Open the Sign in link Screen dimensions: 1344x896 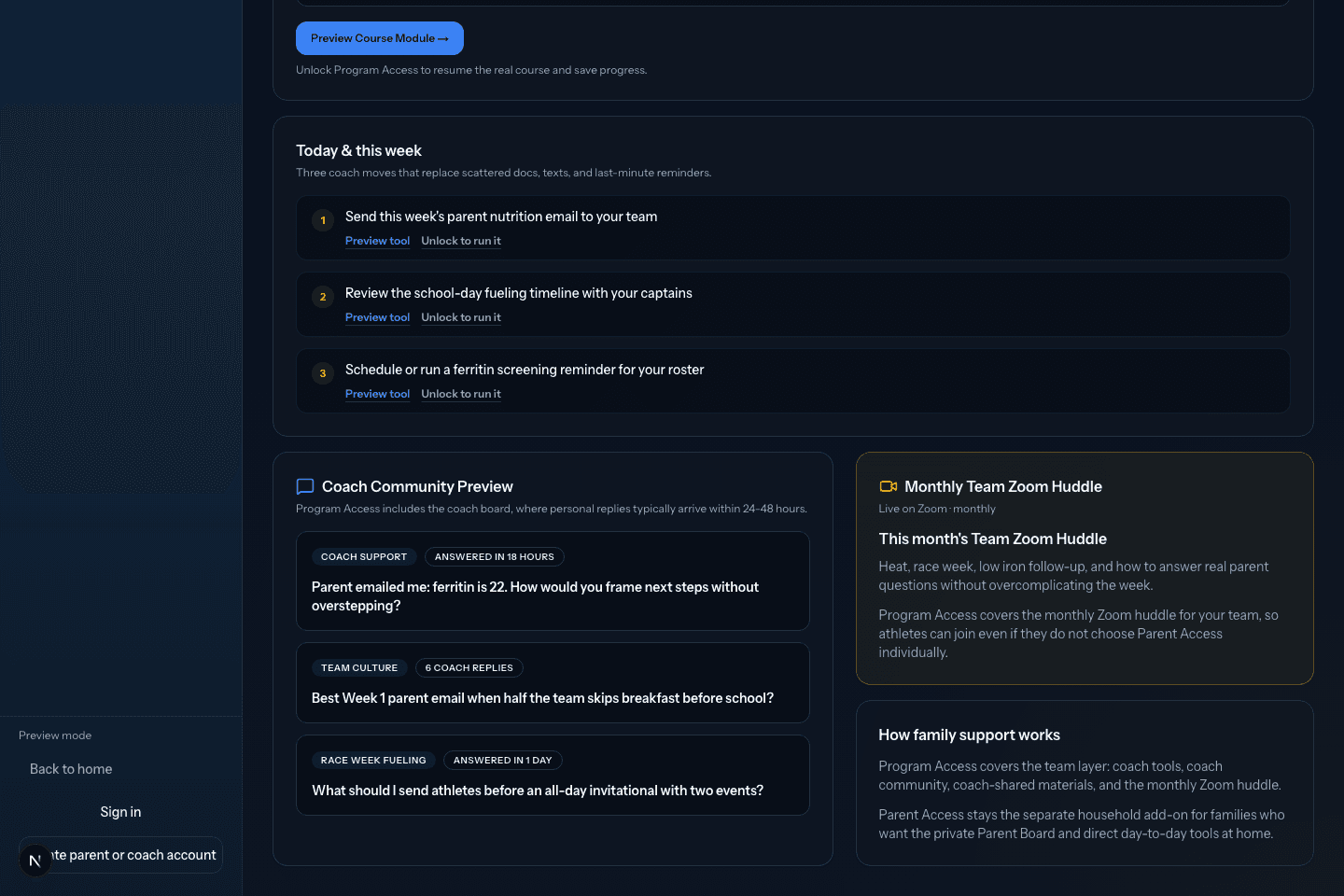119,811
